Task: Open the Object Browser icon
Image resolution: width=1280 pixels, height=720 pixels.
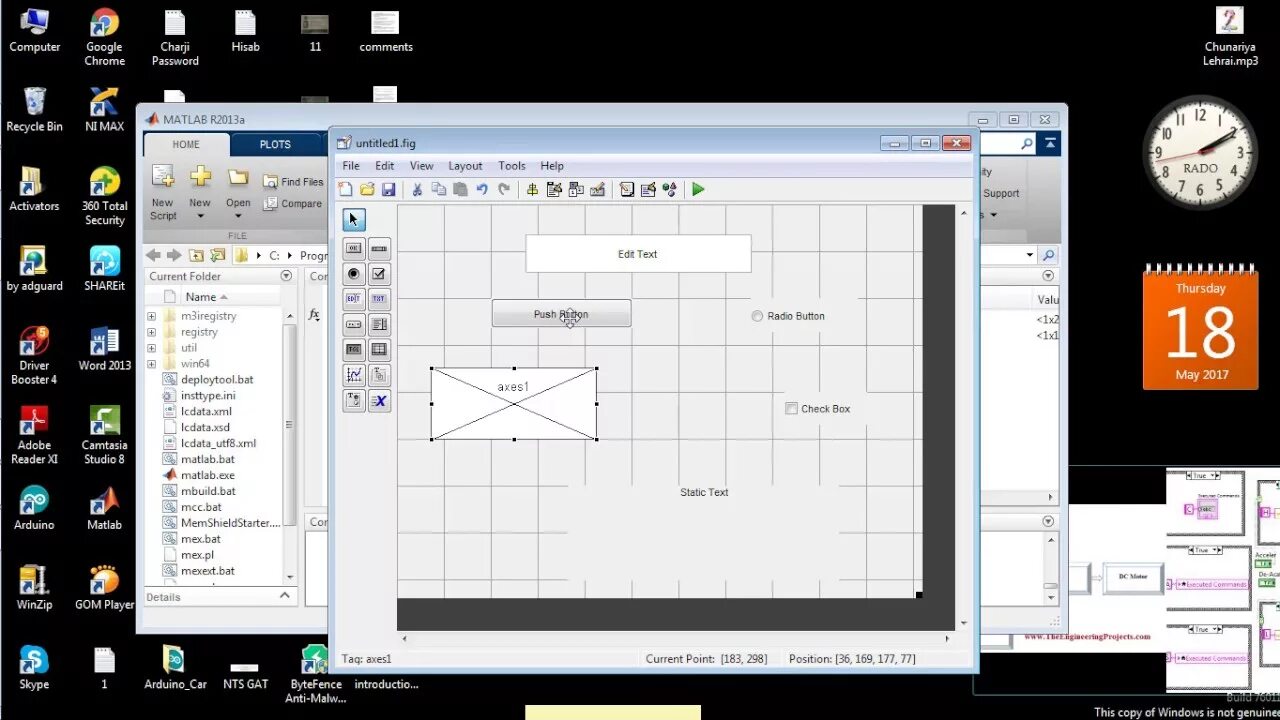Action: pyautogui.click(x=669, y=189)
